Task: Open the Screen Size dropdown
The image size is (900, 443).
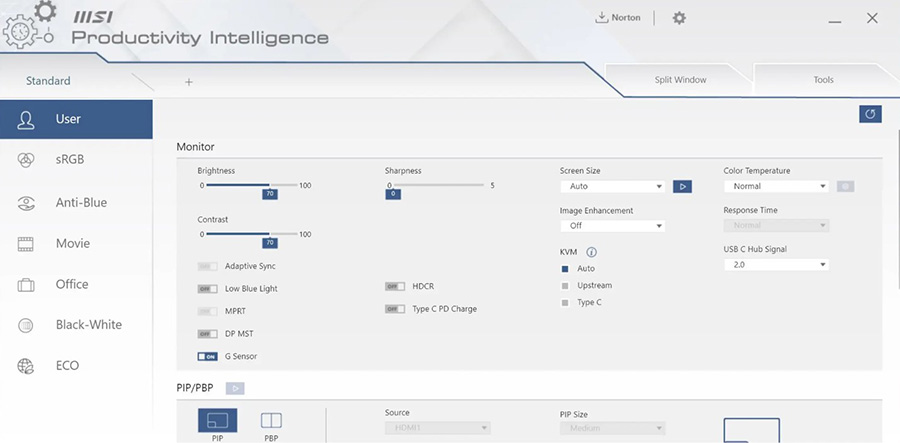Action: coord(612,186)
